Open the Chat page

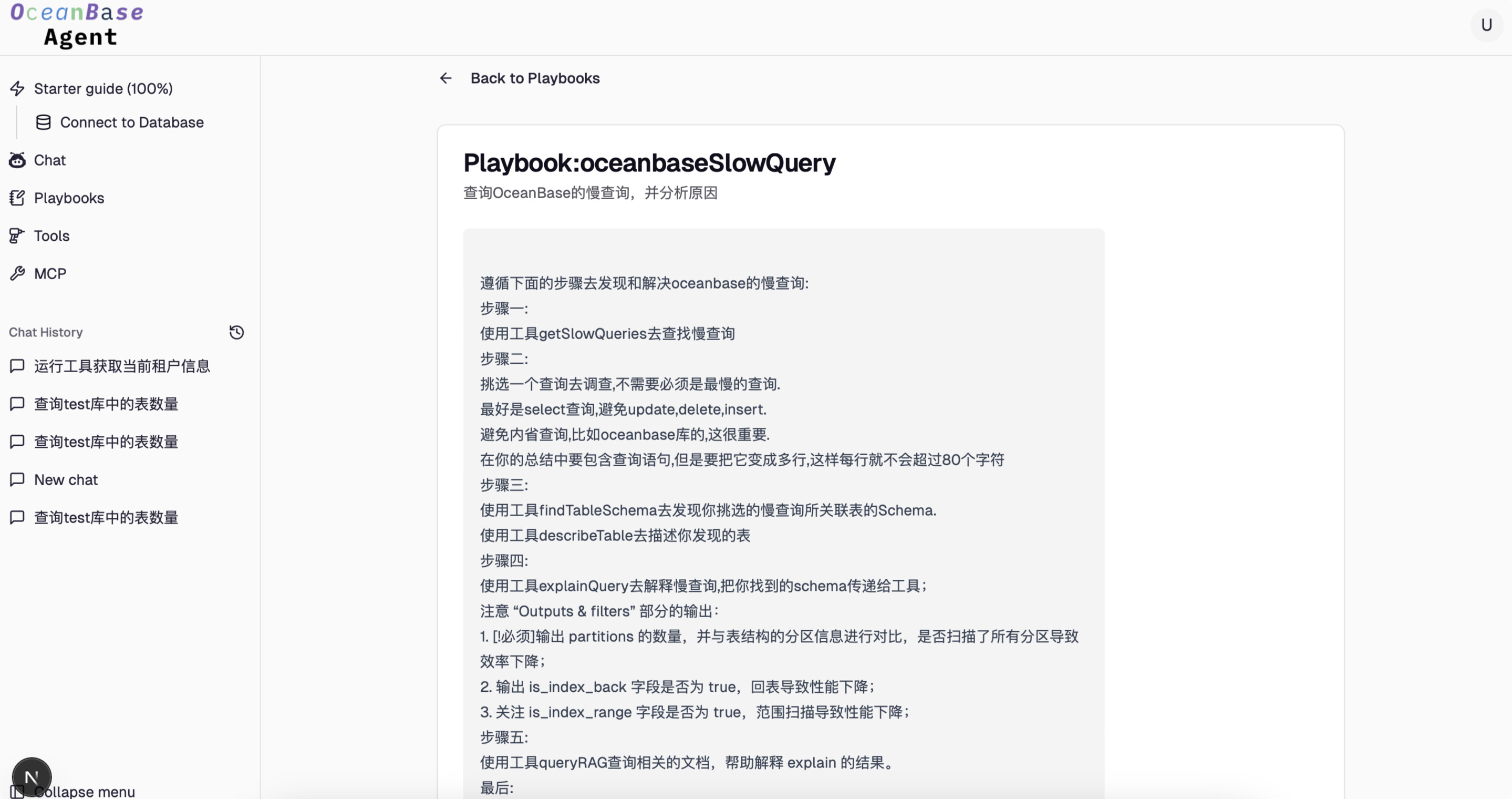(x=50, y=160)
